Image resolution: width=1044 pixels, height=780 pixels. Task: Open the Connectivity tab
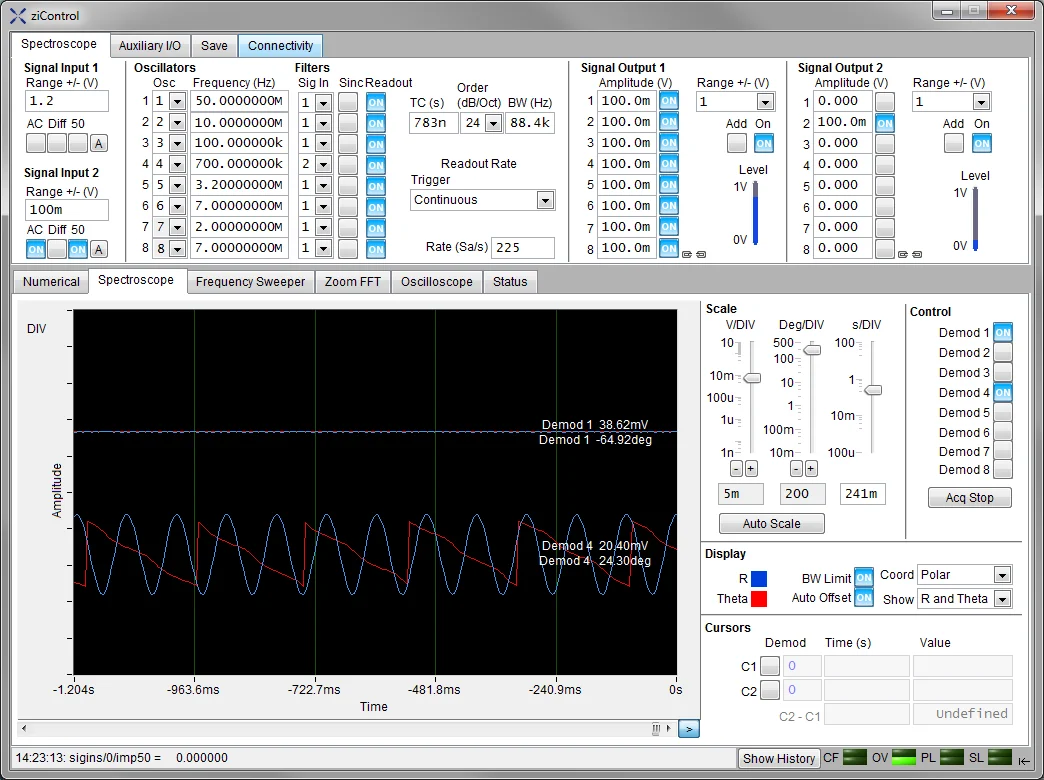click(x=280, y=45)
